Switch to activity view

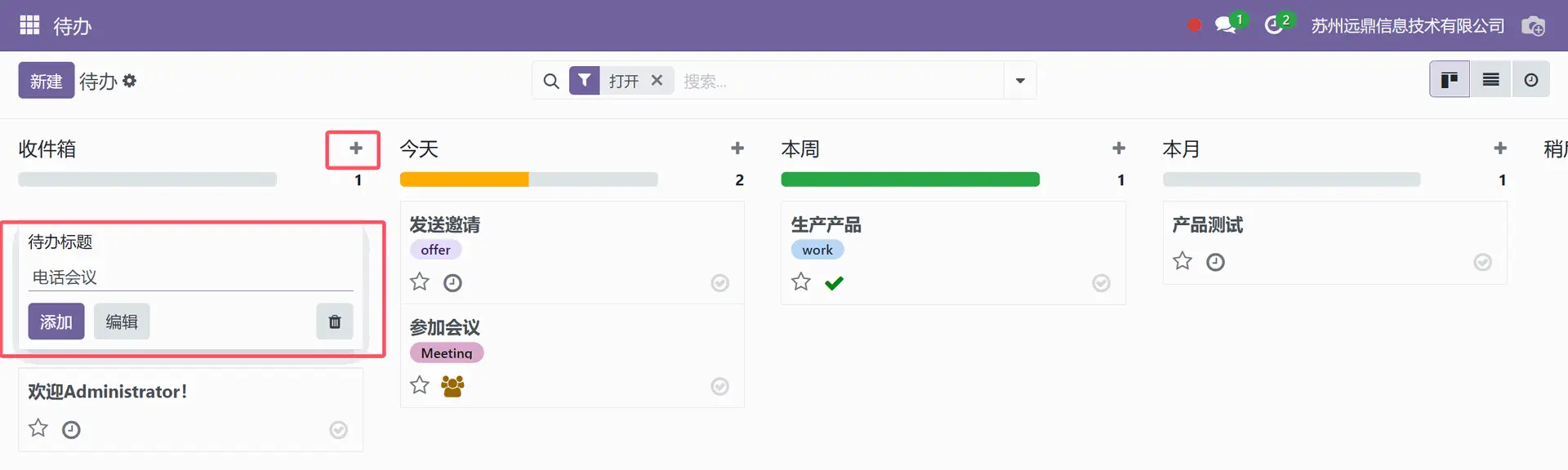1531,80
